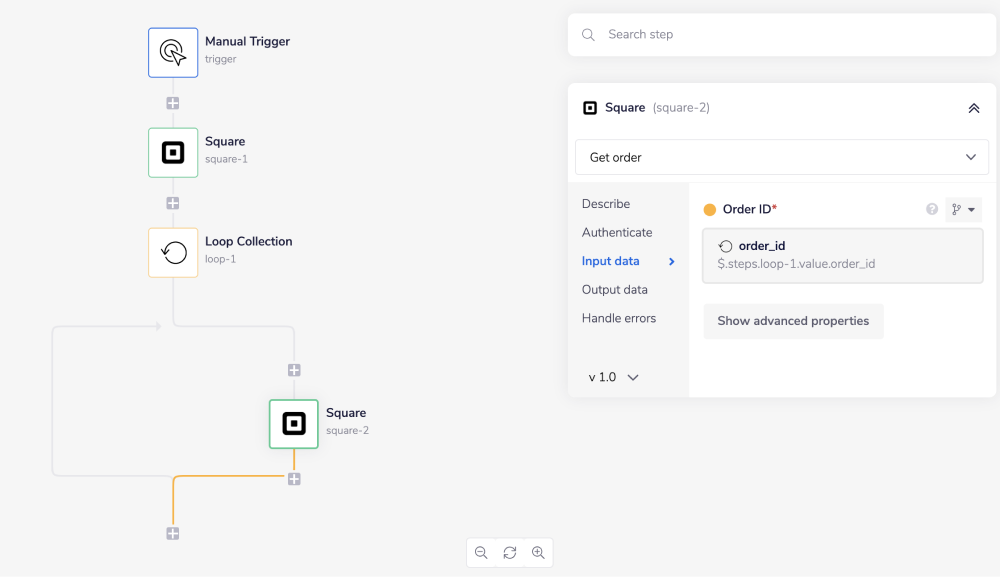1000x577 pixels.
Task: Click Show advanced properties button
Action: coord(793,321)
